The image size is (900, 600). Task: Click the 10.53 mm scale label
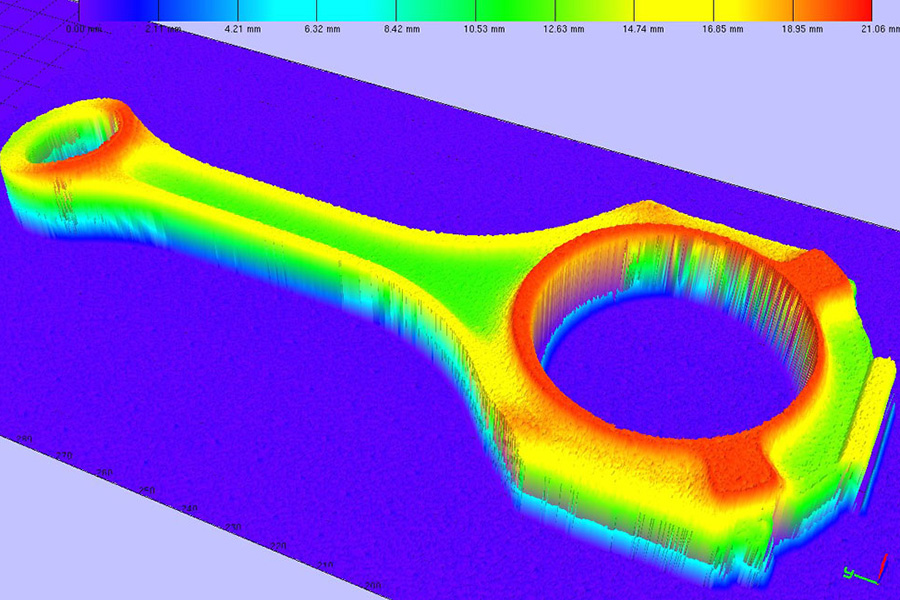pos(483,29)
